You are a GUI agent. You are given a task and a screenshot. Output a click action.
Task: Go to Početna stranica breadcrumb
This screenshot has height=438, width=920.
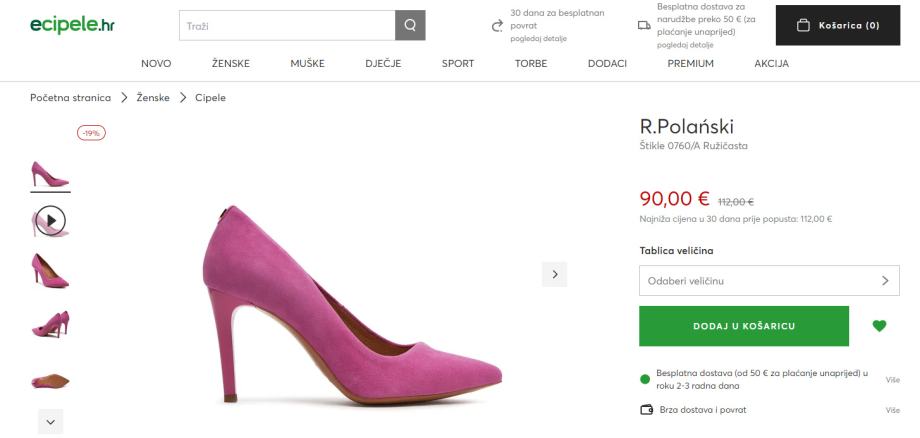(71, 97)
